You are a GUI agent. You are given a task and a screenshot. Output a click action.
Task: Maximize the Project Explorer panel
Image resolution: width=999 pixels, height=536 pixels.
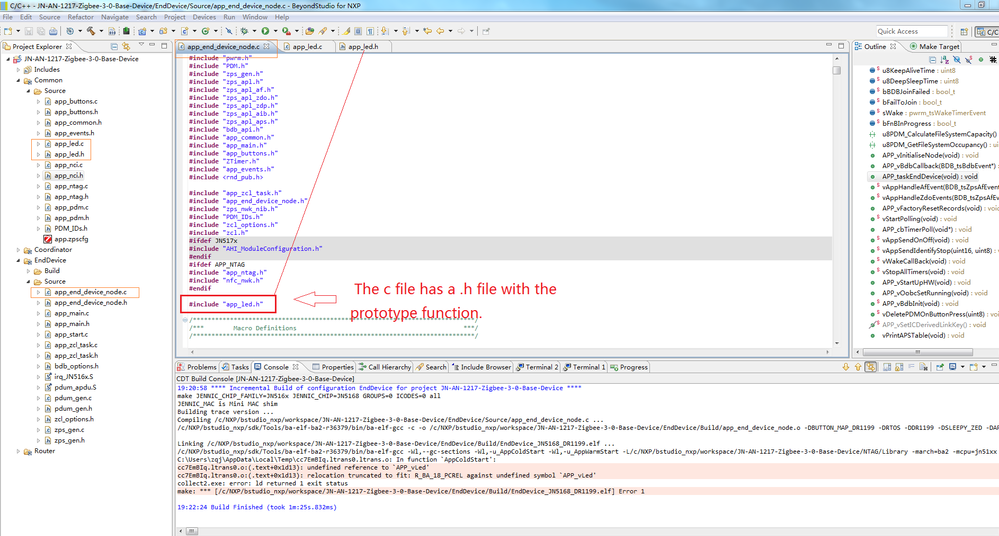[x=164, y=45]
